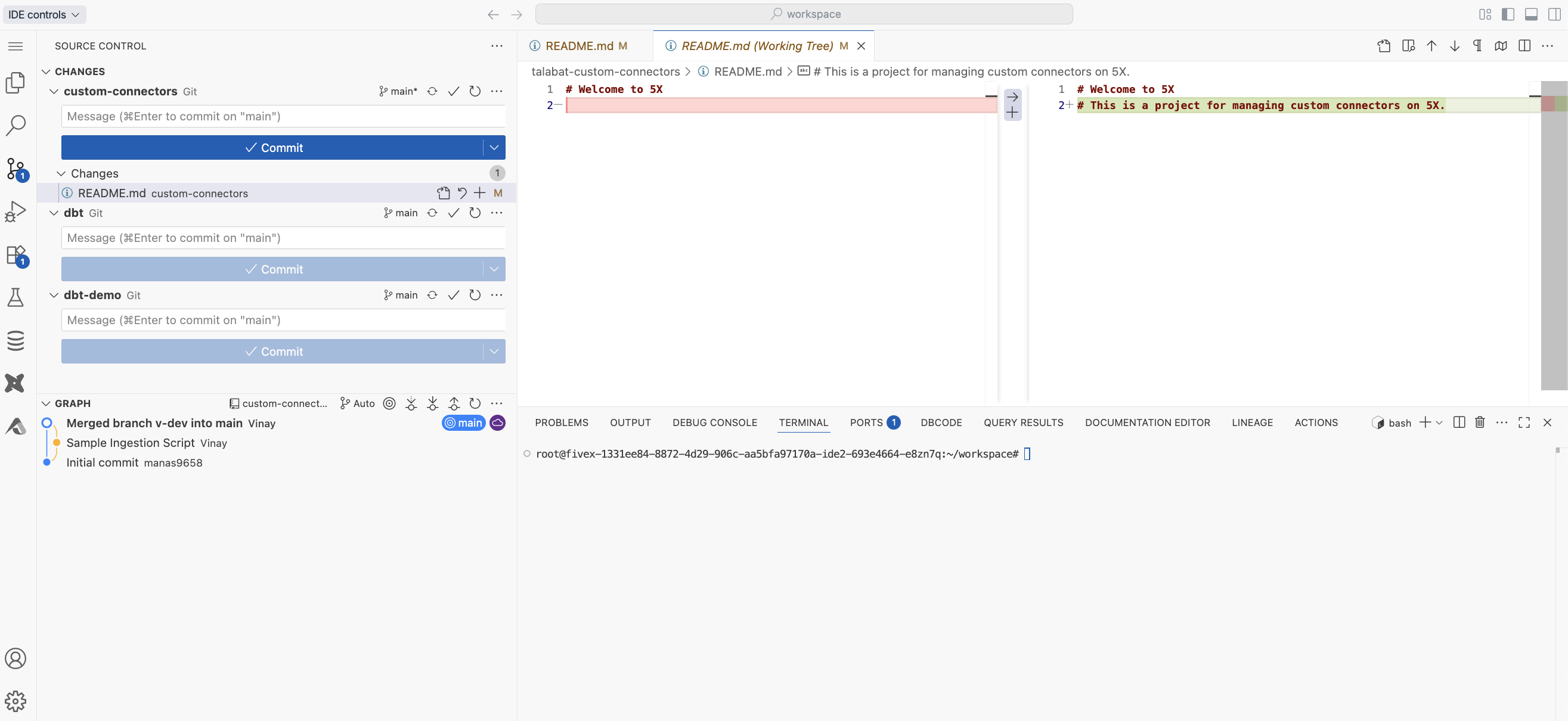Toggle bottom panel visibility

1531,14
